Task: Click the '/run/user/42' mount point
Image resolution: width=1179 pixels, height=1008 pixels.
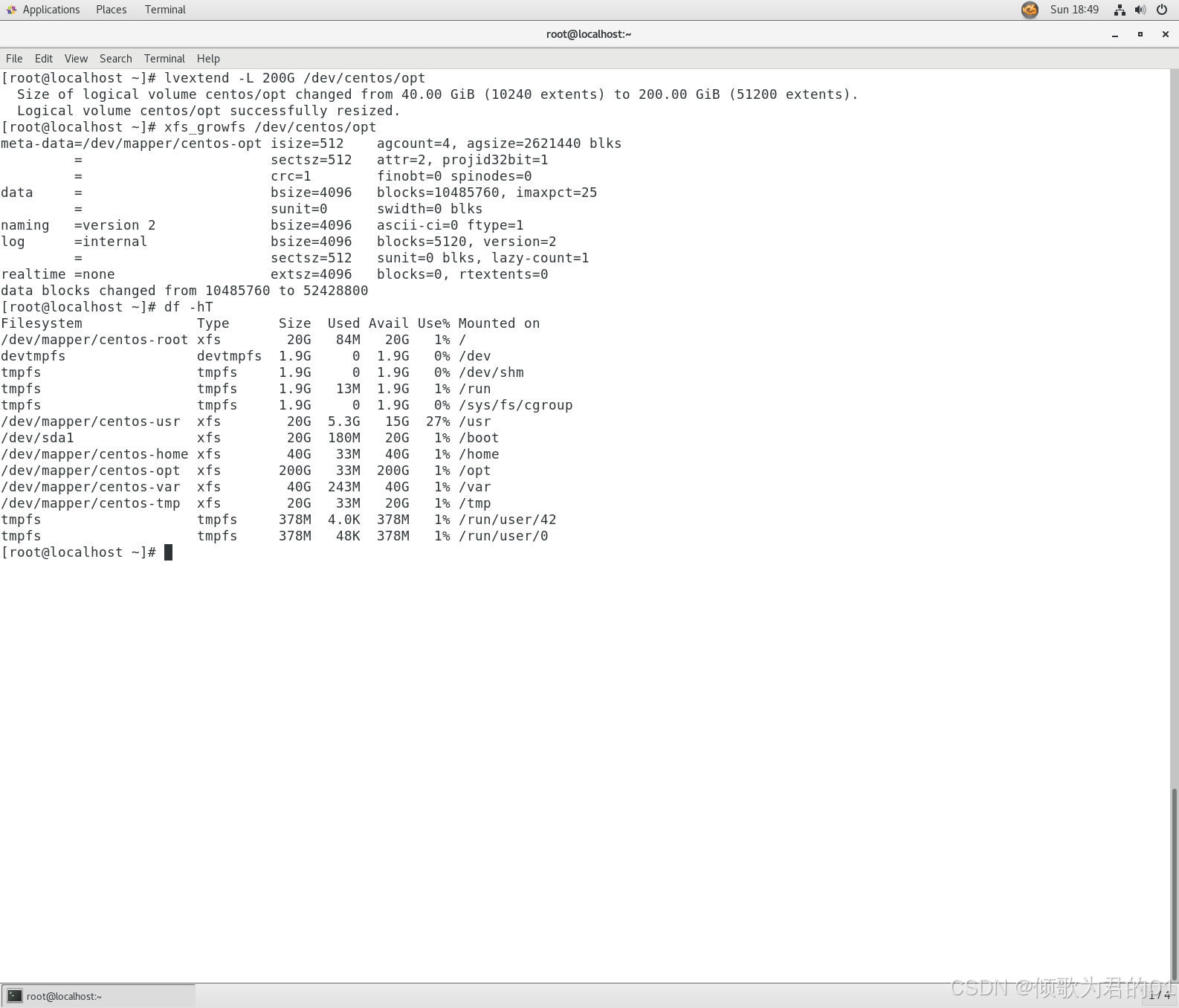Action: [507, 520]
